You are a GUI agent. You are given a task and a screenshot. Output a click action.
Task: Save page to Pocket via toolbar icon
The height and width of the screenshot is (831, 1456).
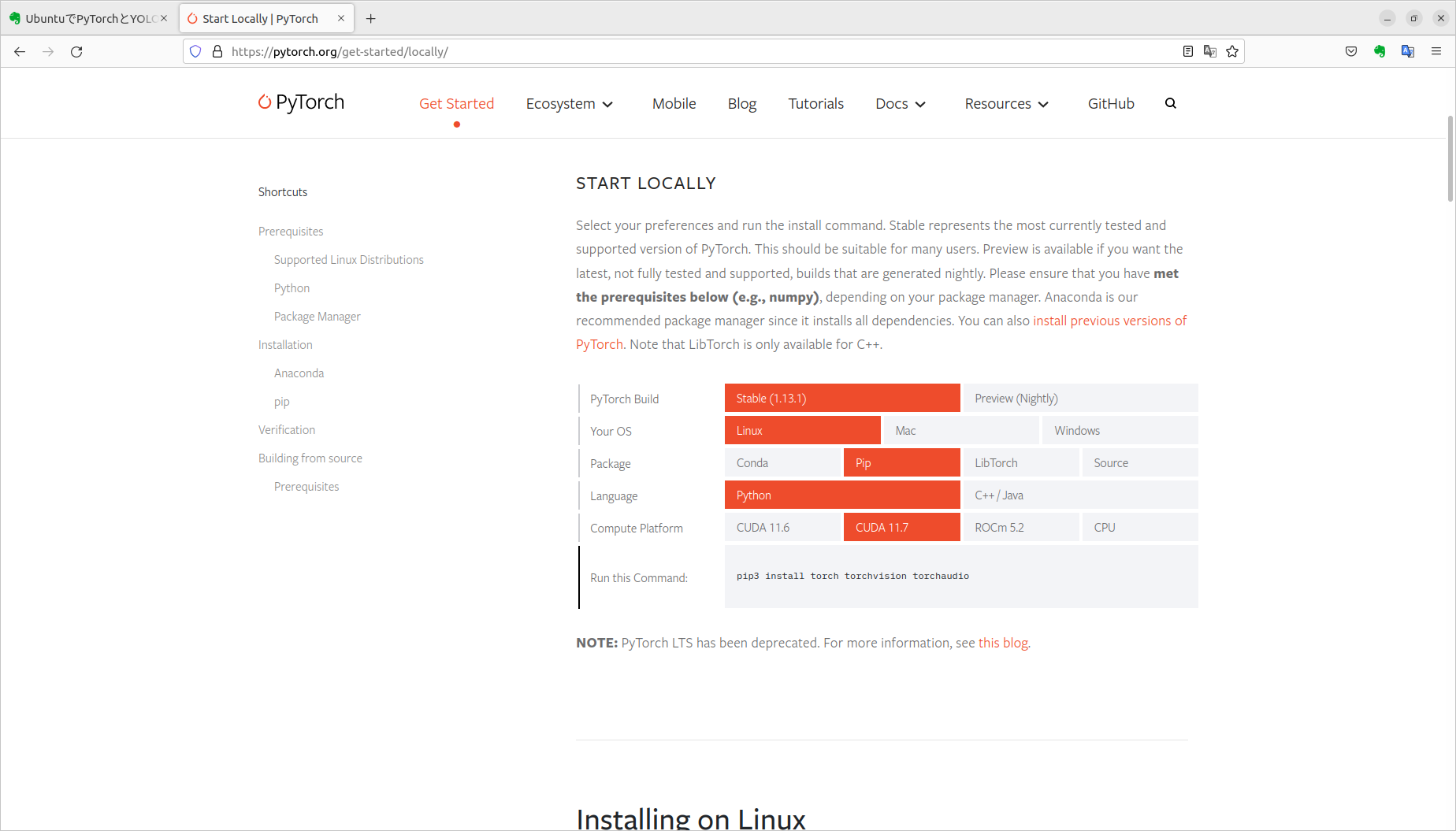pyautogui.click(x=1351, y=51)
